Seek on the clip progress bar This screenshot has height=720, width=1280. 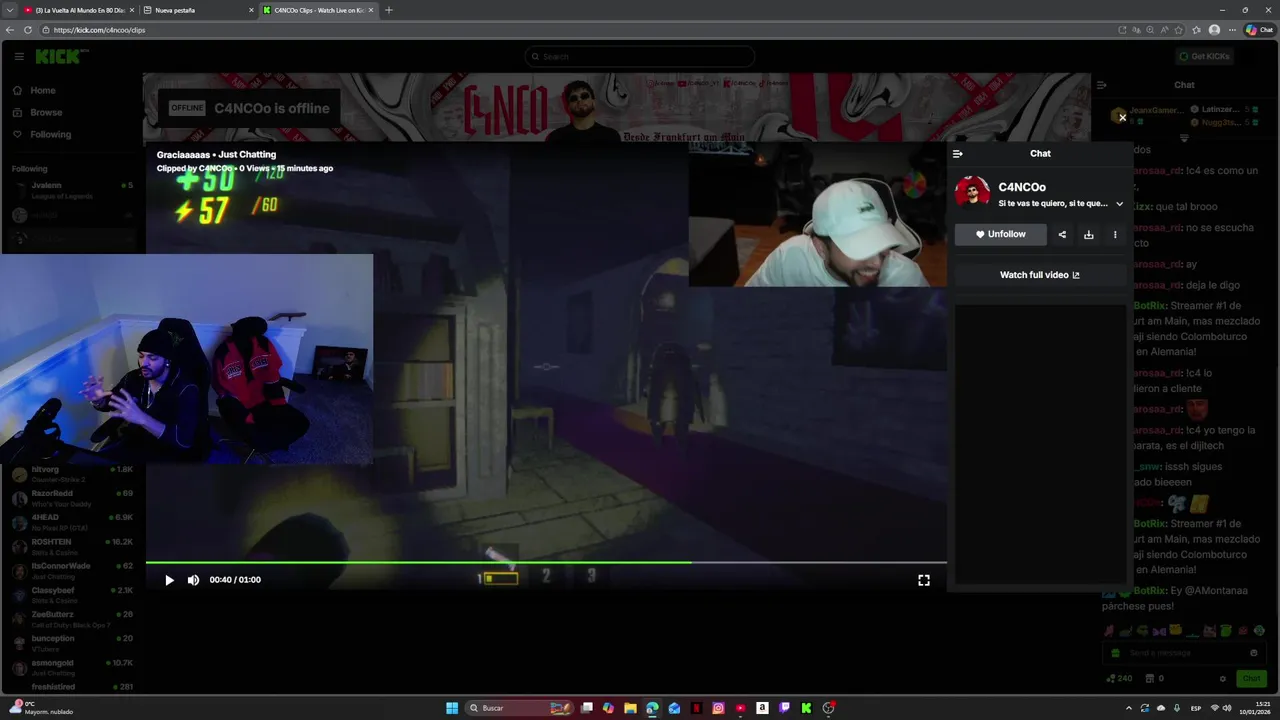[x=546, y=562]
